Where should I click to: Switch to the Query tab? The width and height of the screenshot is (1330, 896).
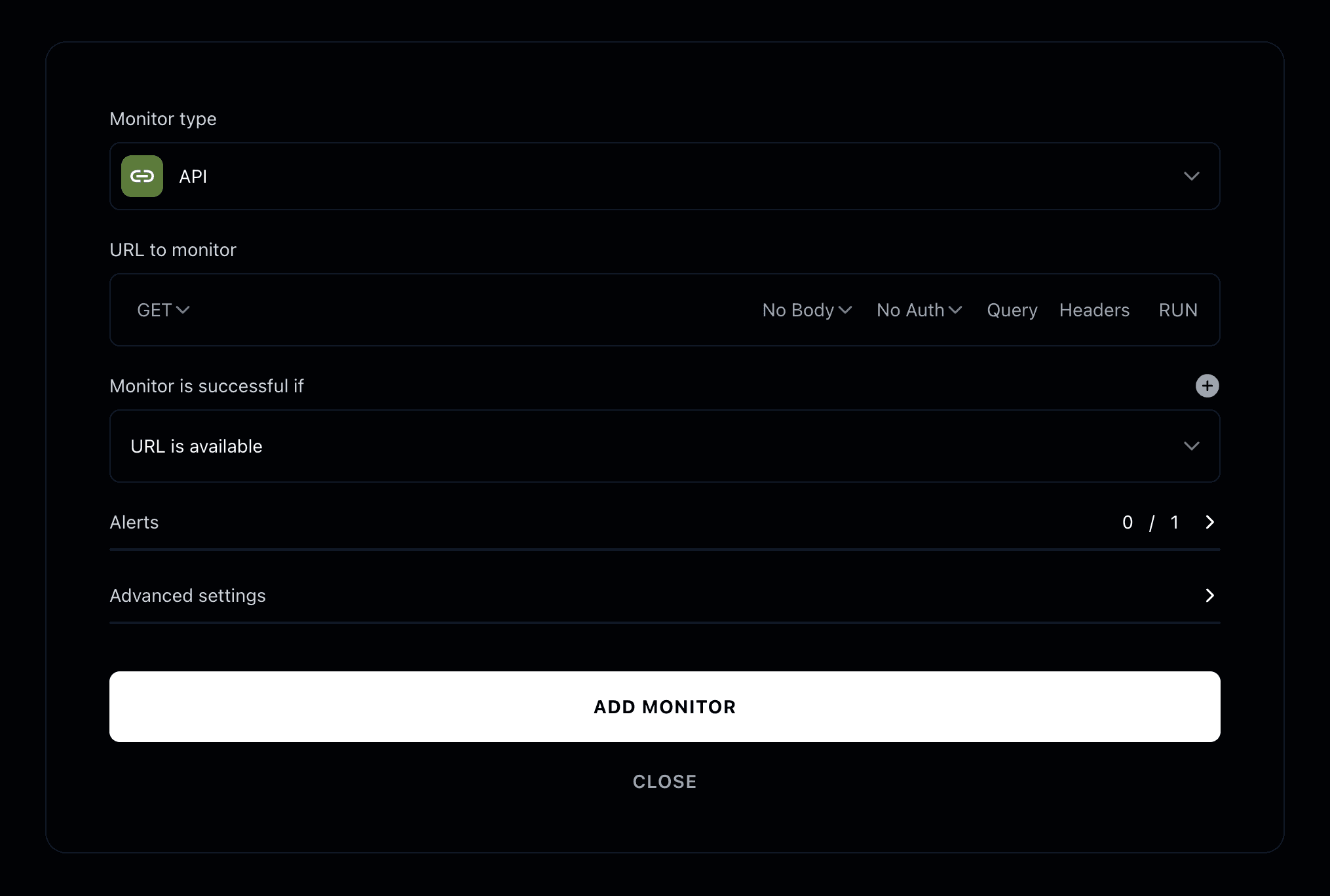click(x=1012, y=310)
